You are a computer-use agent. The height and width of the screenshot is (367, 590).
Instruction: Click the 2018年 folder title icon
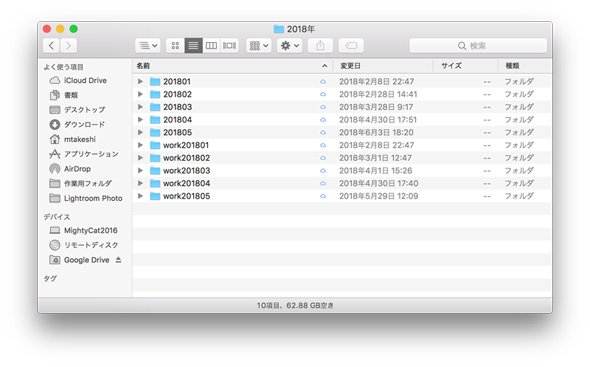coord(279,29)
